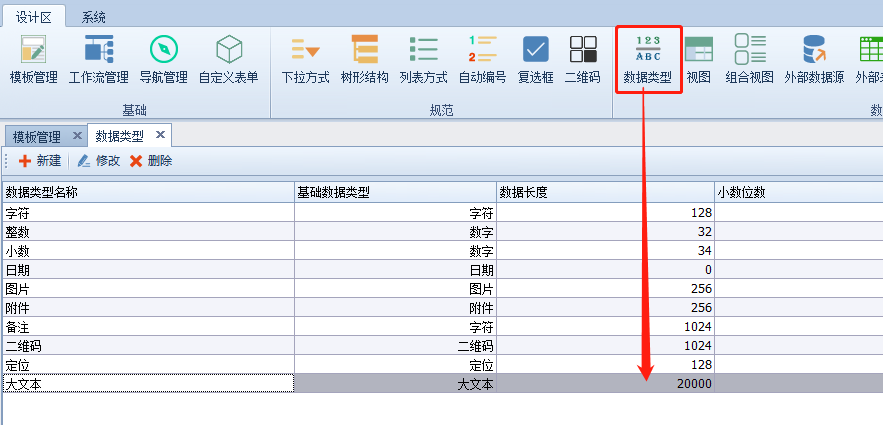Open the 树形结构 tool
Image resolution: width=883 pixels, height=425 pixels.
[x=364, y=58]
